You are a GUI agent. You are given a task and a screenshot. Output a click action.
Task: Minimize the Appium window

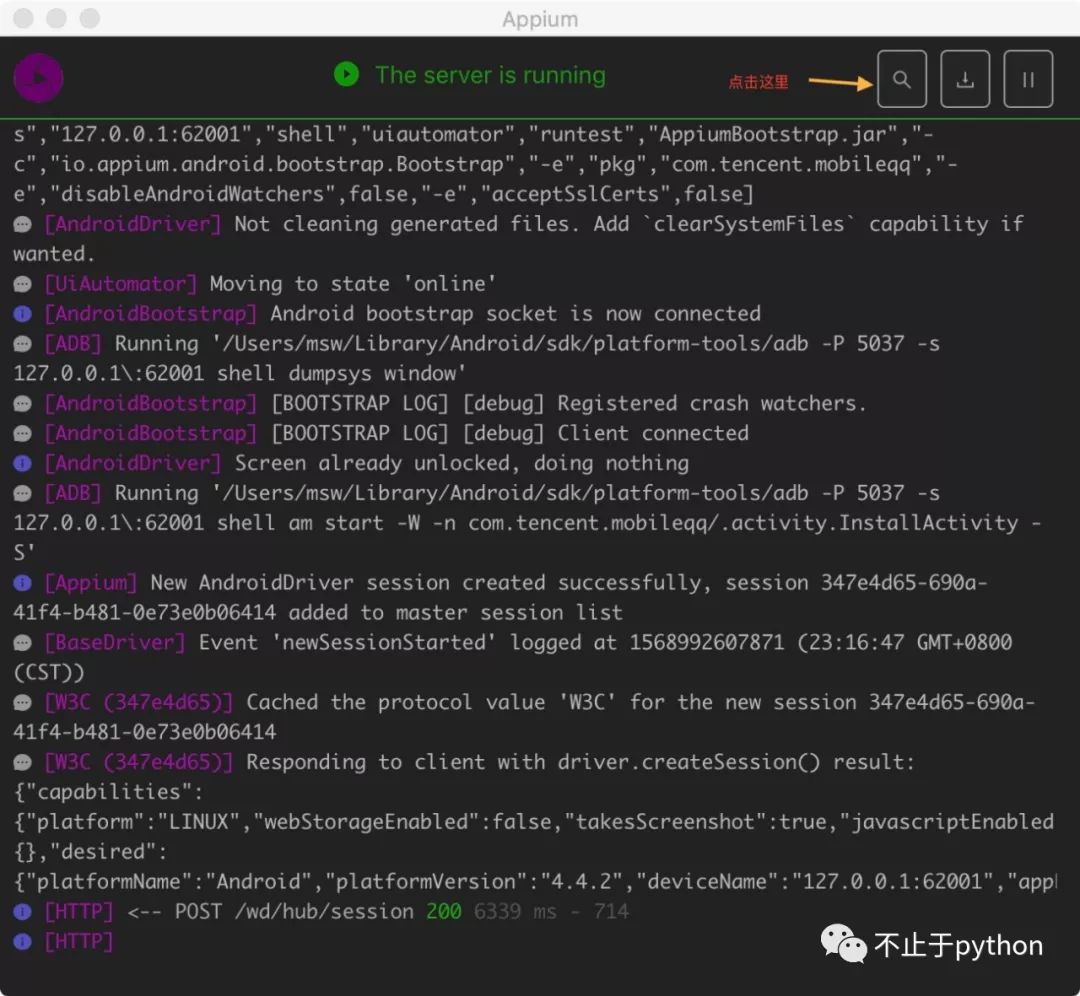coord(57,19)
